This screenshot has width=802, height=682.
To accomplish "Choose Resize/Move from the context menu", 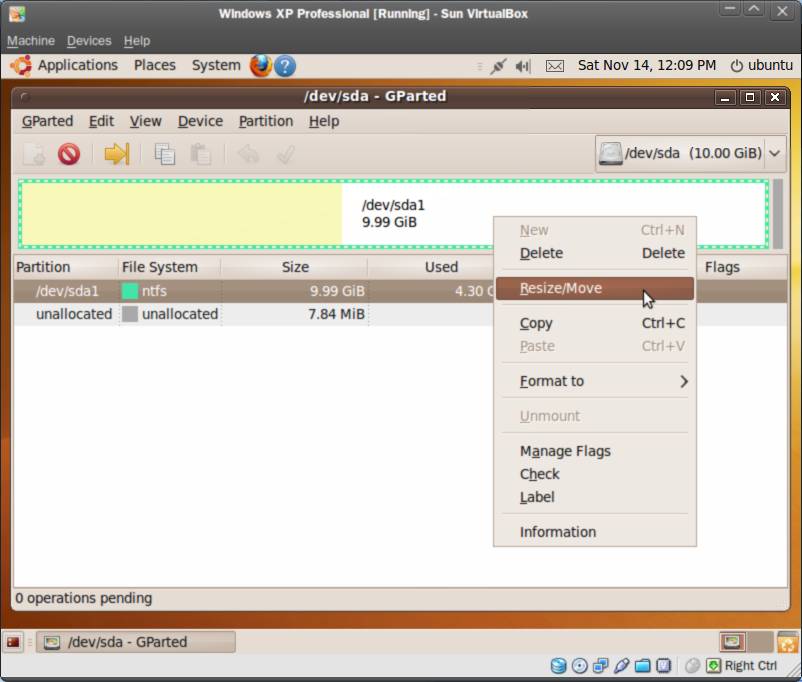I will tap(595, 289).
